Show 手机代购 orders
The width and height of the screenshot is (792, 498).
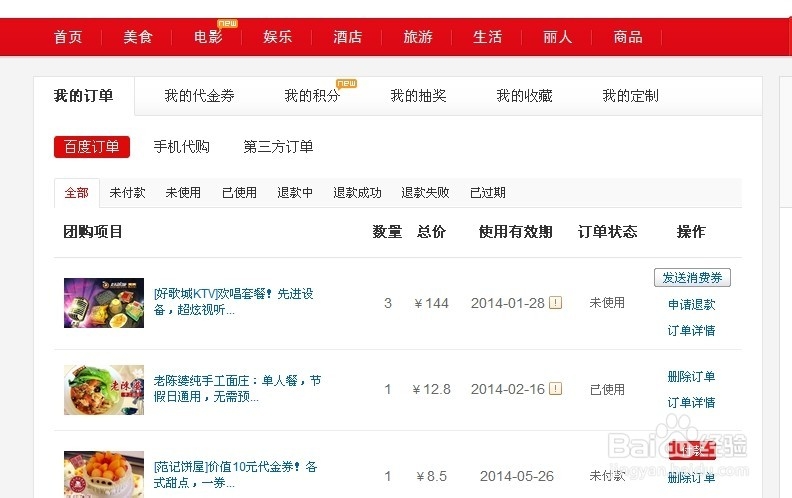(181, 147)
